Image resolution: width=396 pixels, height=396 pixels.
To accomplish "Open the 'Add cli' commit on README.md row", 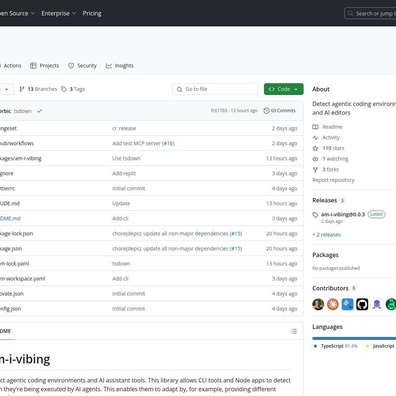I will coord(120,218).
